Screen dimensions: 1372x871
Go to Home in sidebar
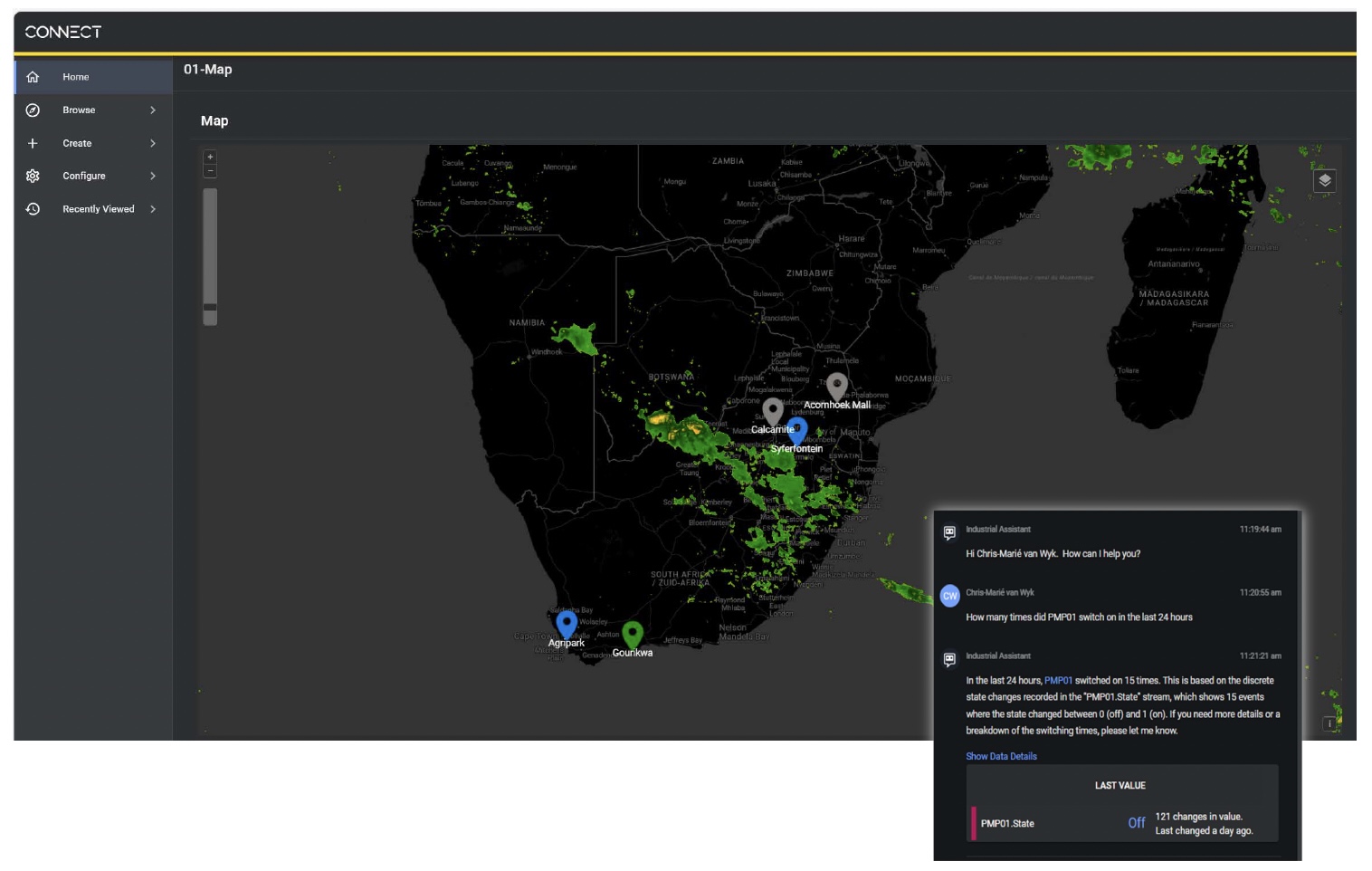point(76,77)
